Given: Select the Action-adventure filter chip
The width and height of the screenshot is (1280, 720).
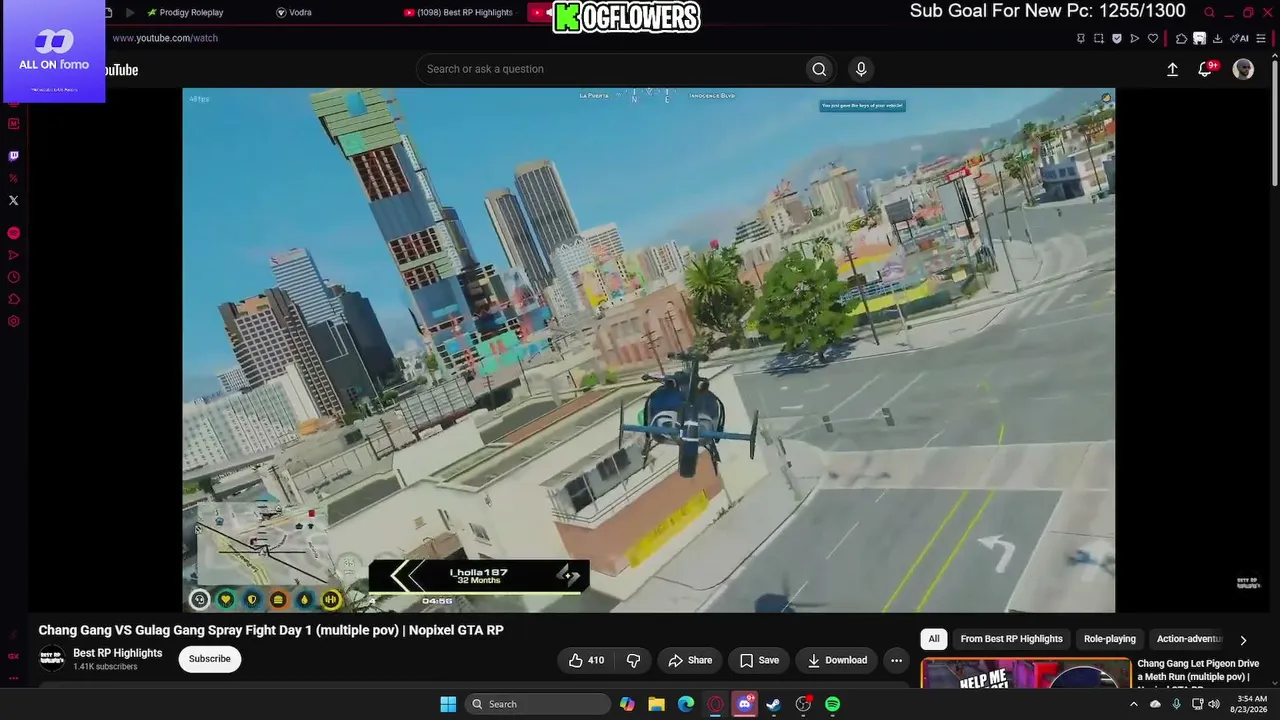Looking at the screenshot, I should 1189,639.
